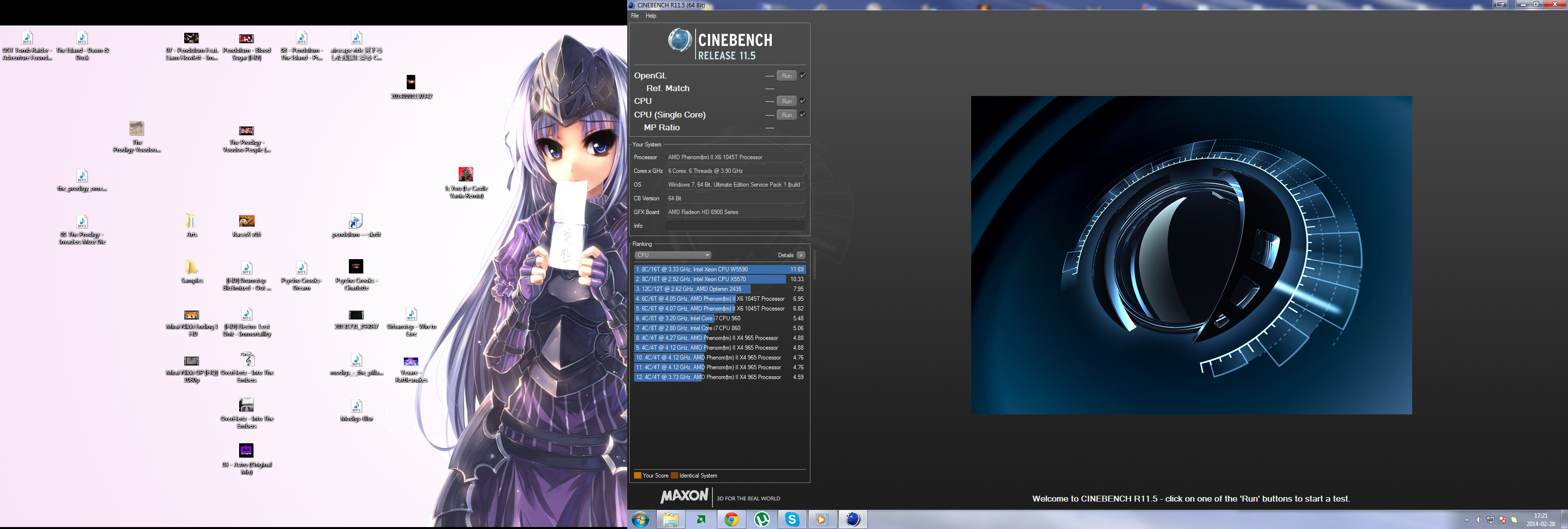Open the File menu
The height and width of the screenshot is (529, 1568).
point(635,16)
